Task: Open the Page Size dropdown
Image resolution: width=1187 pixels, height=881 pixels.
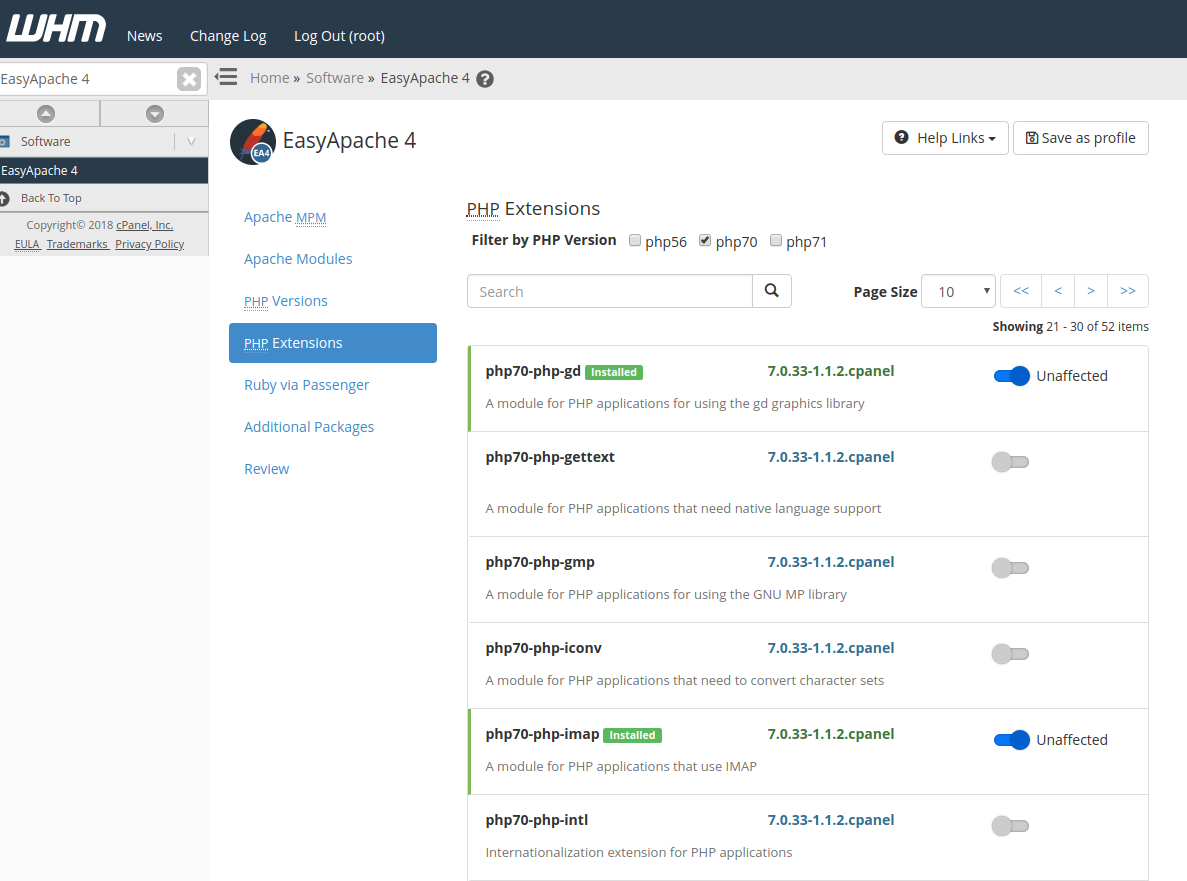Action: pyautogui.click(x=957, y=291)
